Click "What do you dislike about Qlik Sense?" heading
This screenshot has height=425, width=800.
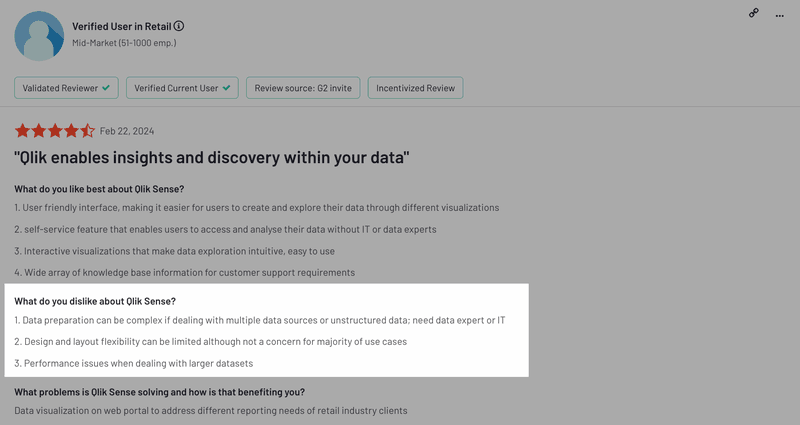95,301
